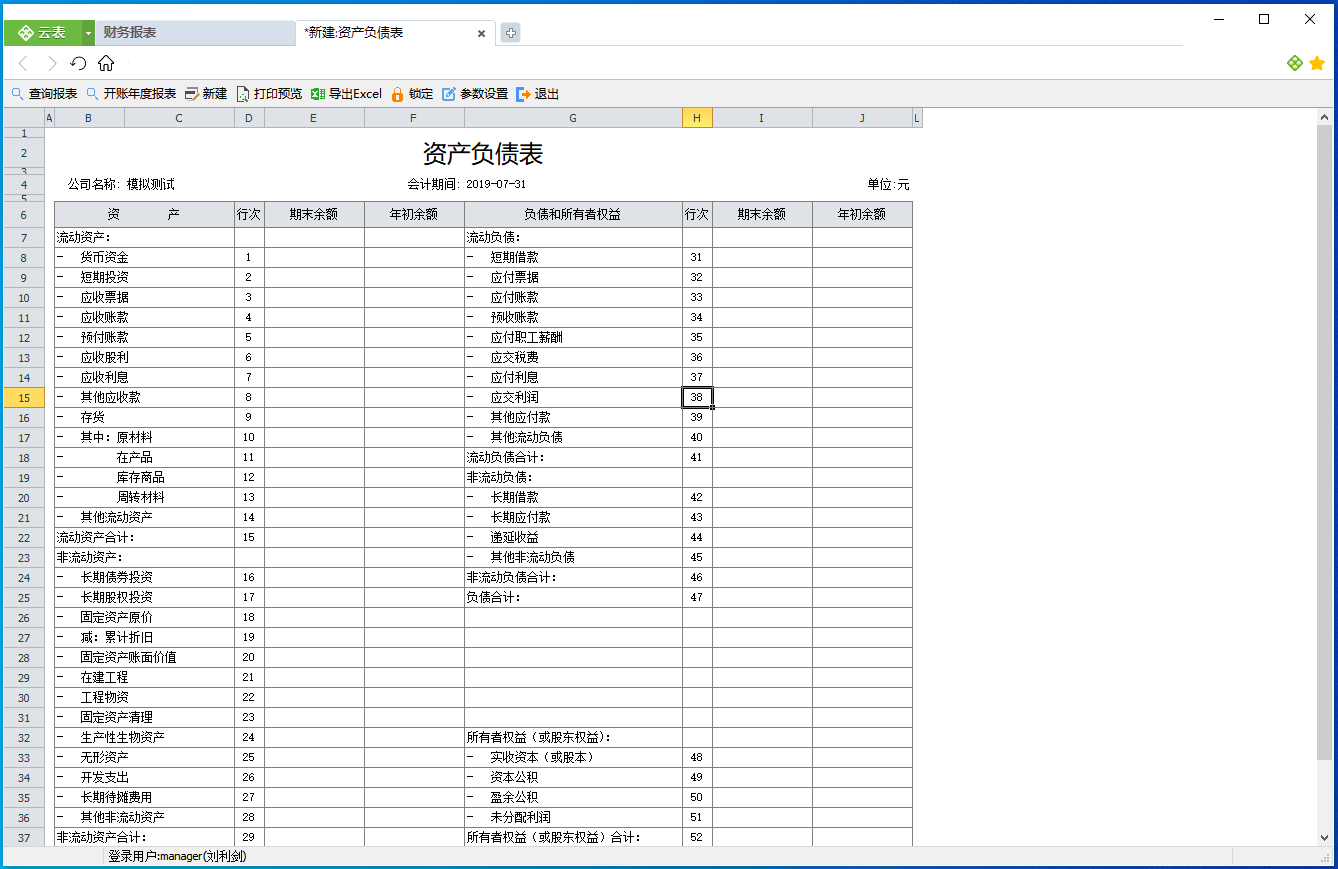1338x869 pixels.
Task: Open 参数设置 parameter settings
Action: pyautogui.click(x=475, y=94)
